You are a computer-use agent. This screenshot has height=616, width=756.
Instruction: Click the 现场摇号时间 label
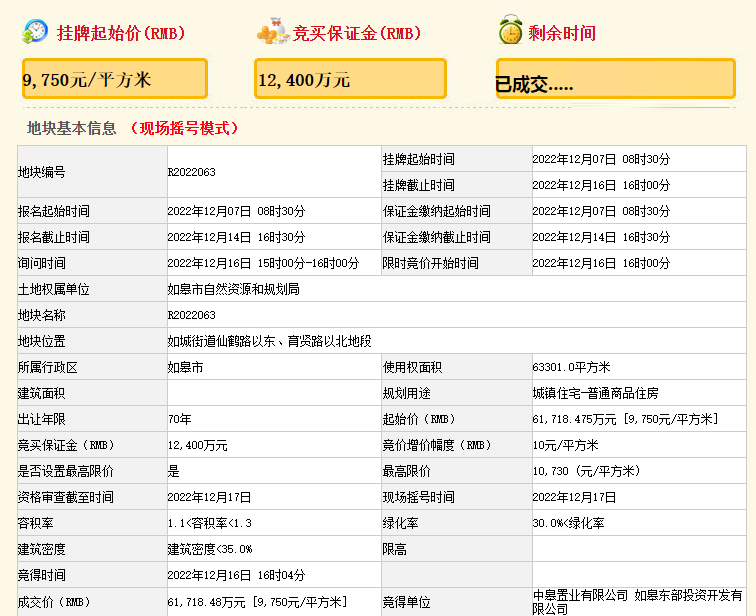418,497
